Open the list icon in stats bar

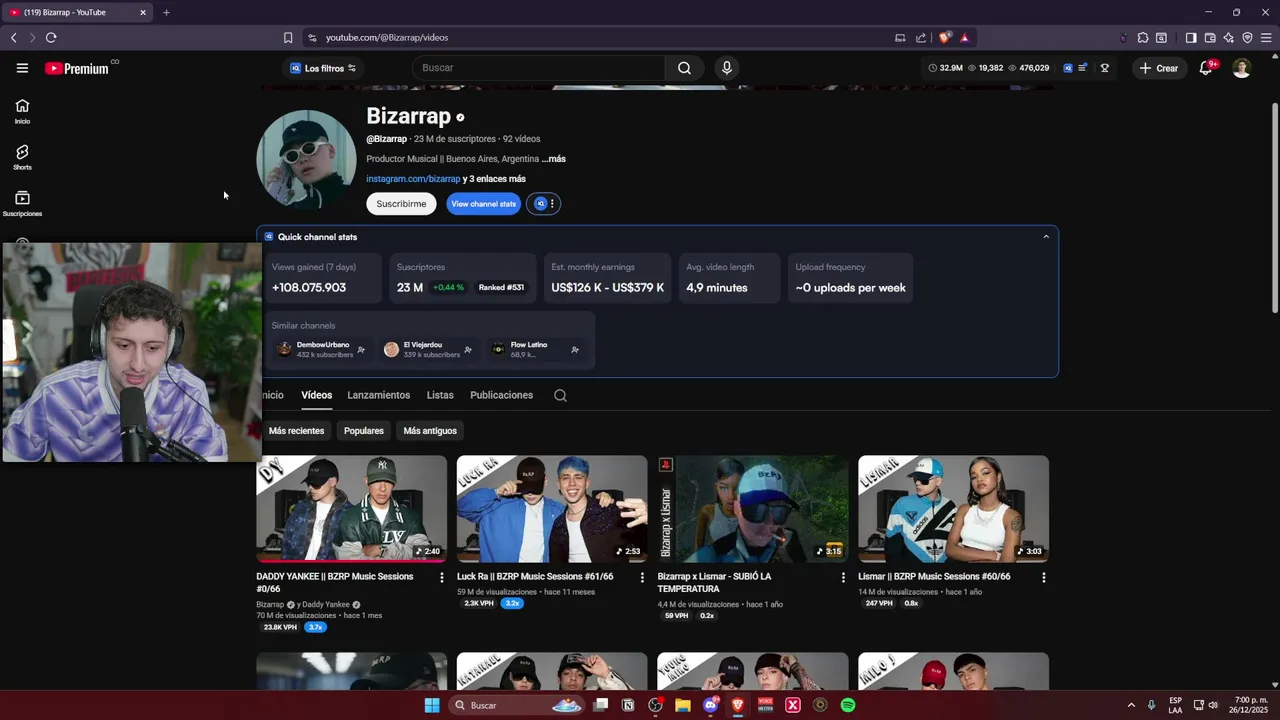pos(1083,68)
